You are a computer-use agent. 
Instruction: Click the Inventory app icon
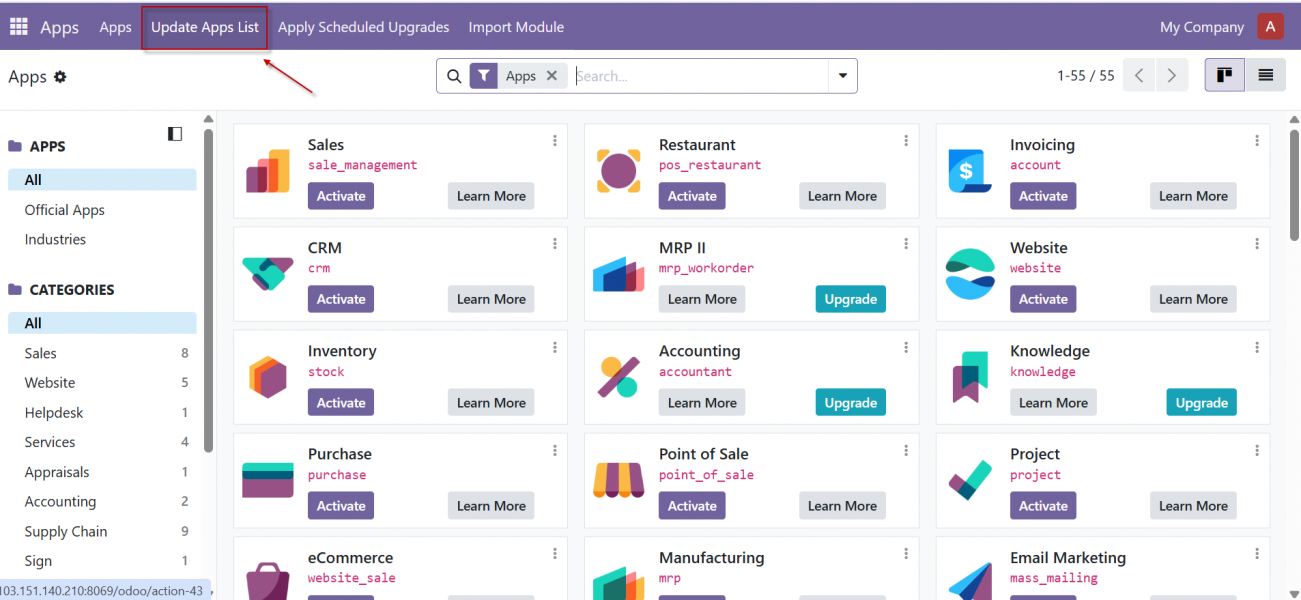pyautogui.click(x=268, y=378)
